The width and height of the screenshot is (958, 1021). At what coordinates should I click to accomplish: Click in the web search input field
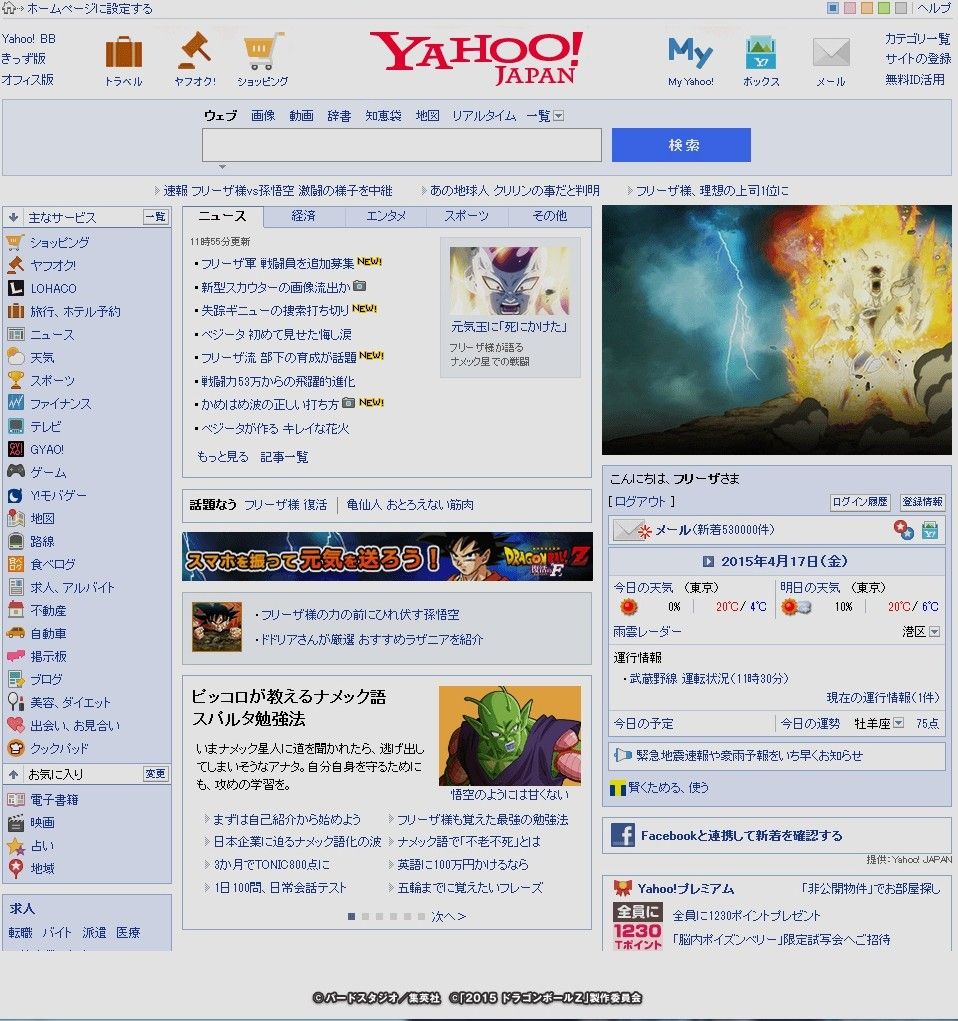[x=401, y=145]
